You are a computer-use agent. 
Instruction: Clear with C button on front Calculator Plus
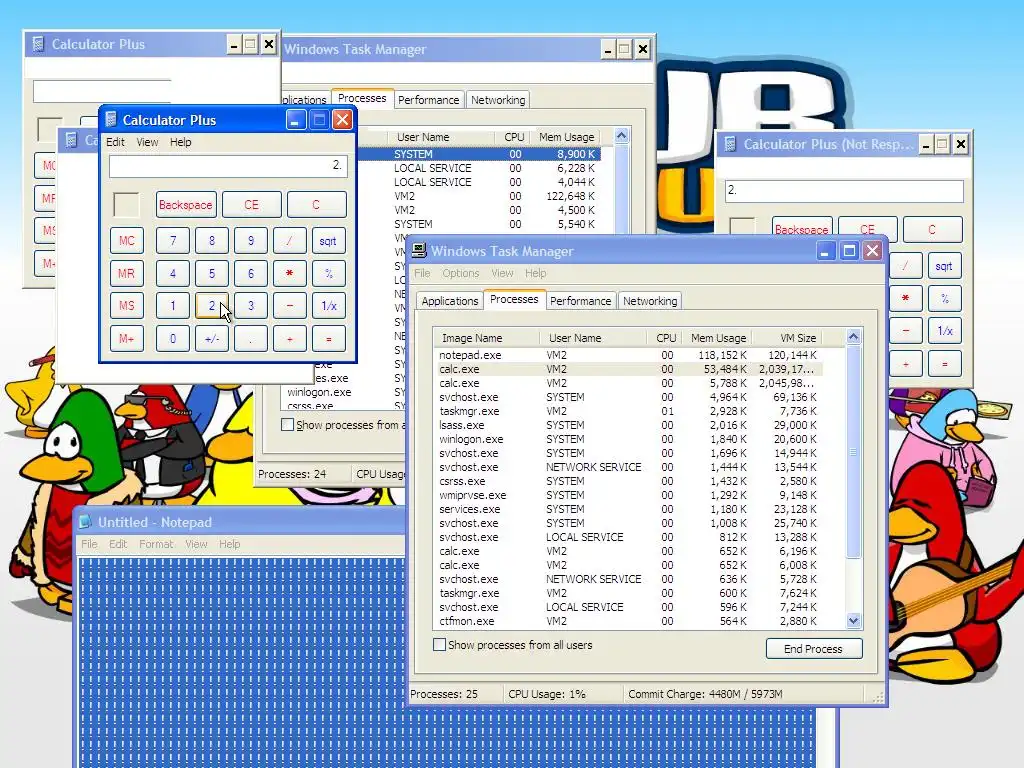(316, 204)
